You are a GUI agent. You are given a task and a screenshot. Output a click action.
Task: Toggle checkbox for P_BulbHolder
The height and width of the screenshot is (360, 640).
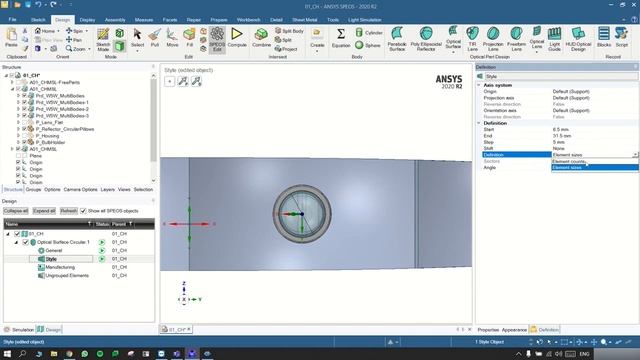pyautogui.click(x=24, y=142)
